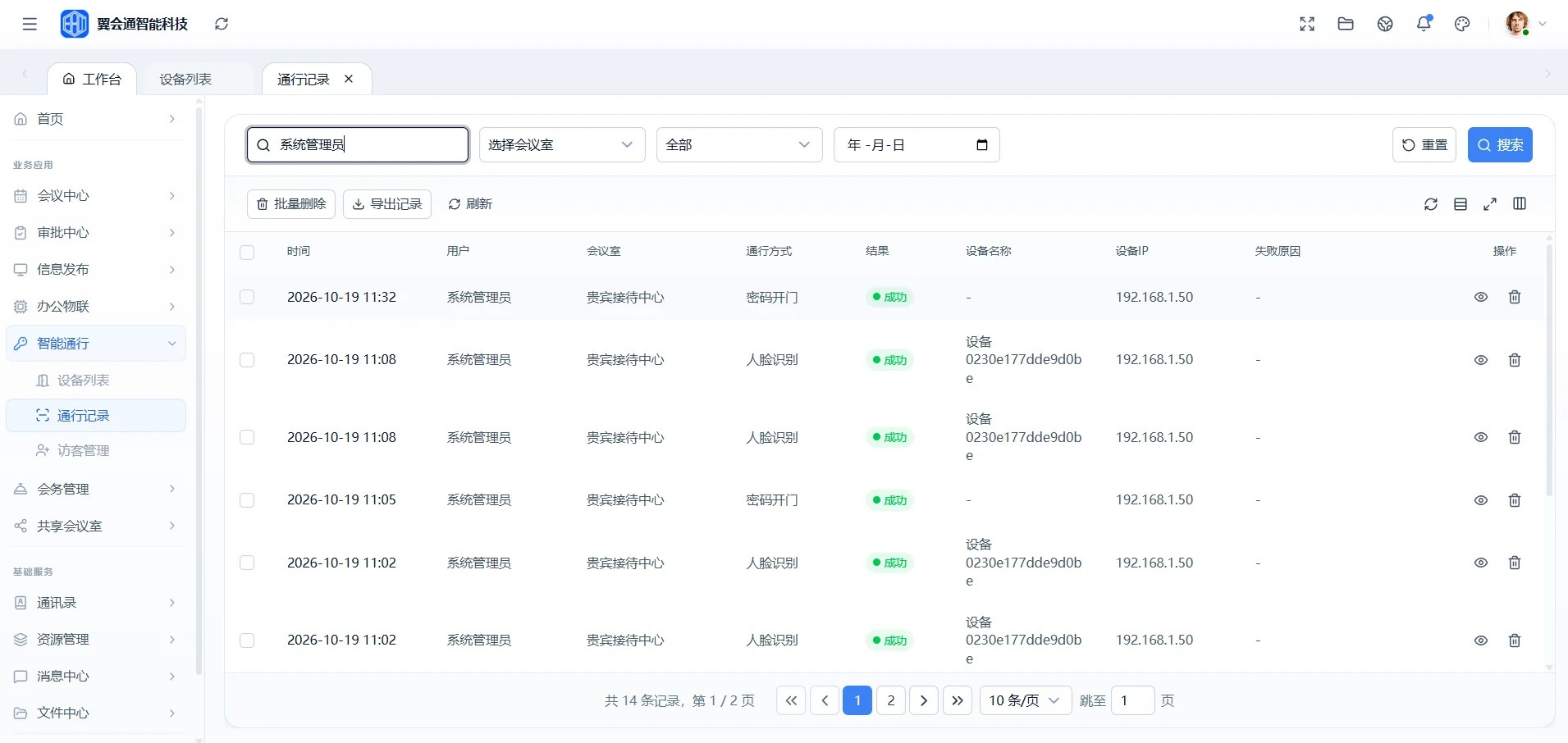This screenshot has height=743, width=1568.
Task: Expand the table to fullscreen
Action: [x=1490, y=204]
